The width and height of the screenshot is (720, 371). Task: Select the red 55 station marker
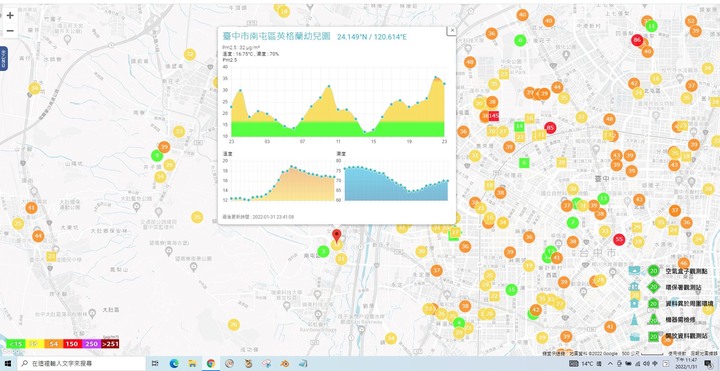[x=619, y=239]
